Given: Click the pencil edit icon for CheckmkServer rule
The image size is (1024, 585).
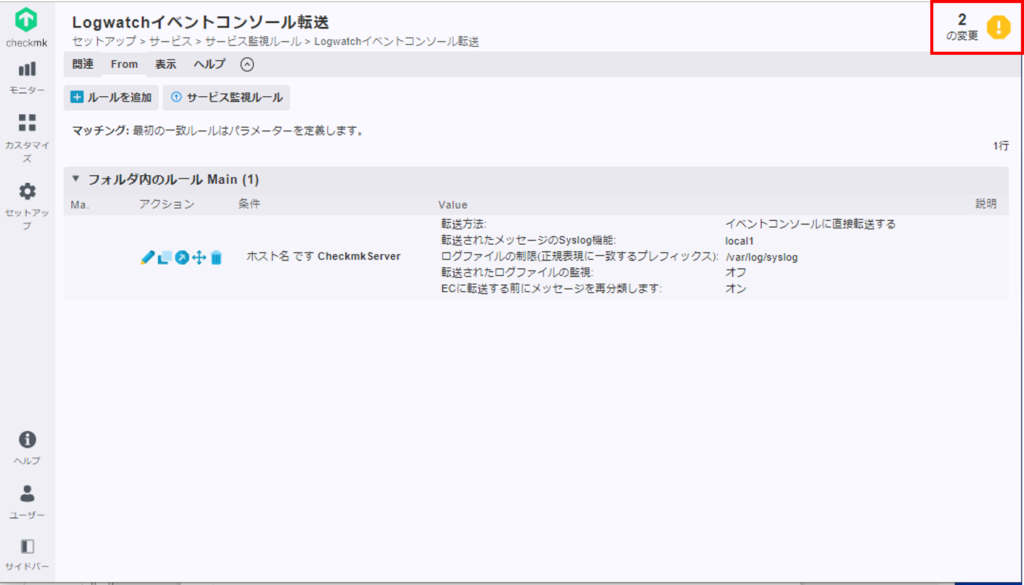Looking at the screenshot, I should click(x=147, y=258).
